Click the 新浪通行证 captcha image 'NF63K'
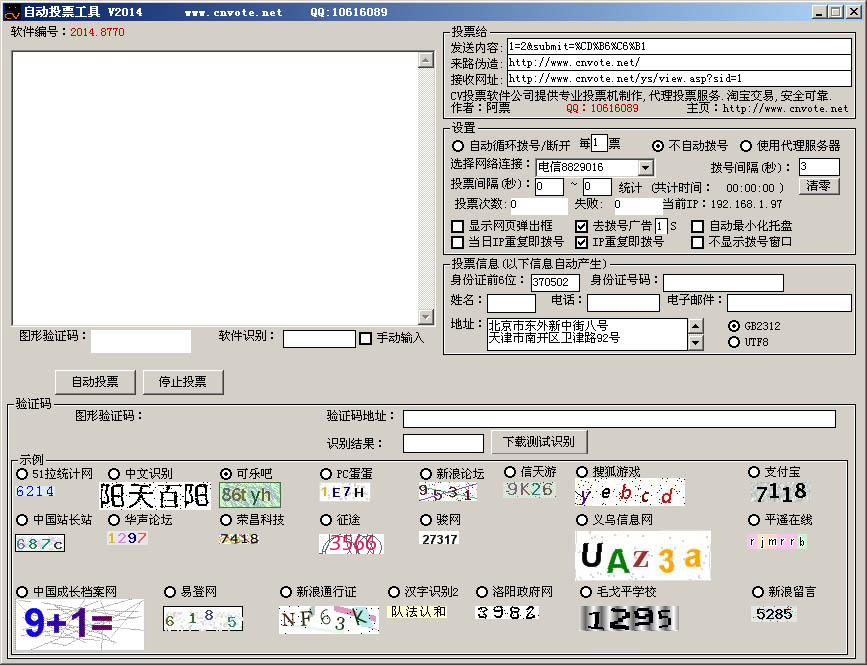Screen dimensions: 867x666 (x=327, y=619)
